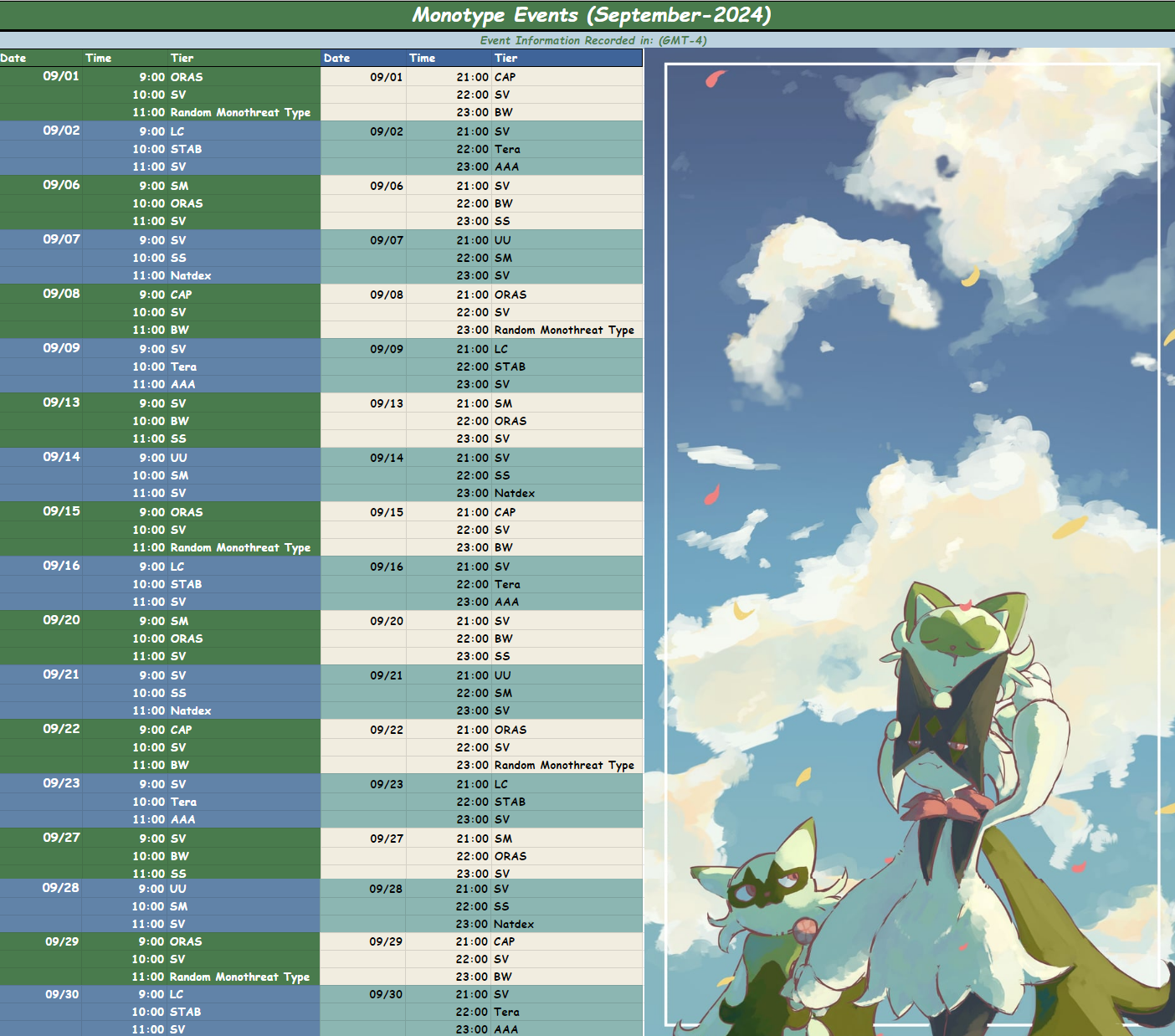Click the Natdex cell at 23:00 on 09/14
The image size is (1175, 1036).
514,493
